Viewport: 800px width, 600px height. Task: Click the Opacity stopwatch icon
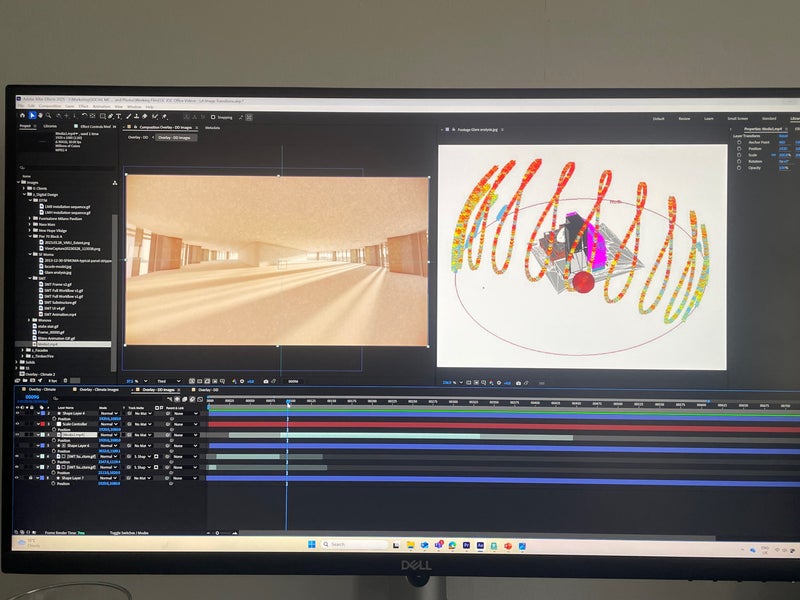coord(739,167)
